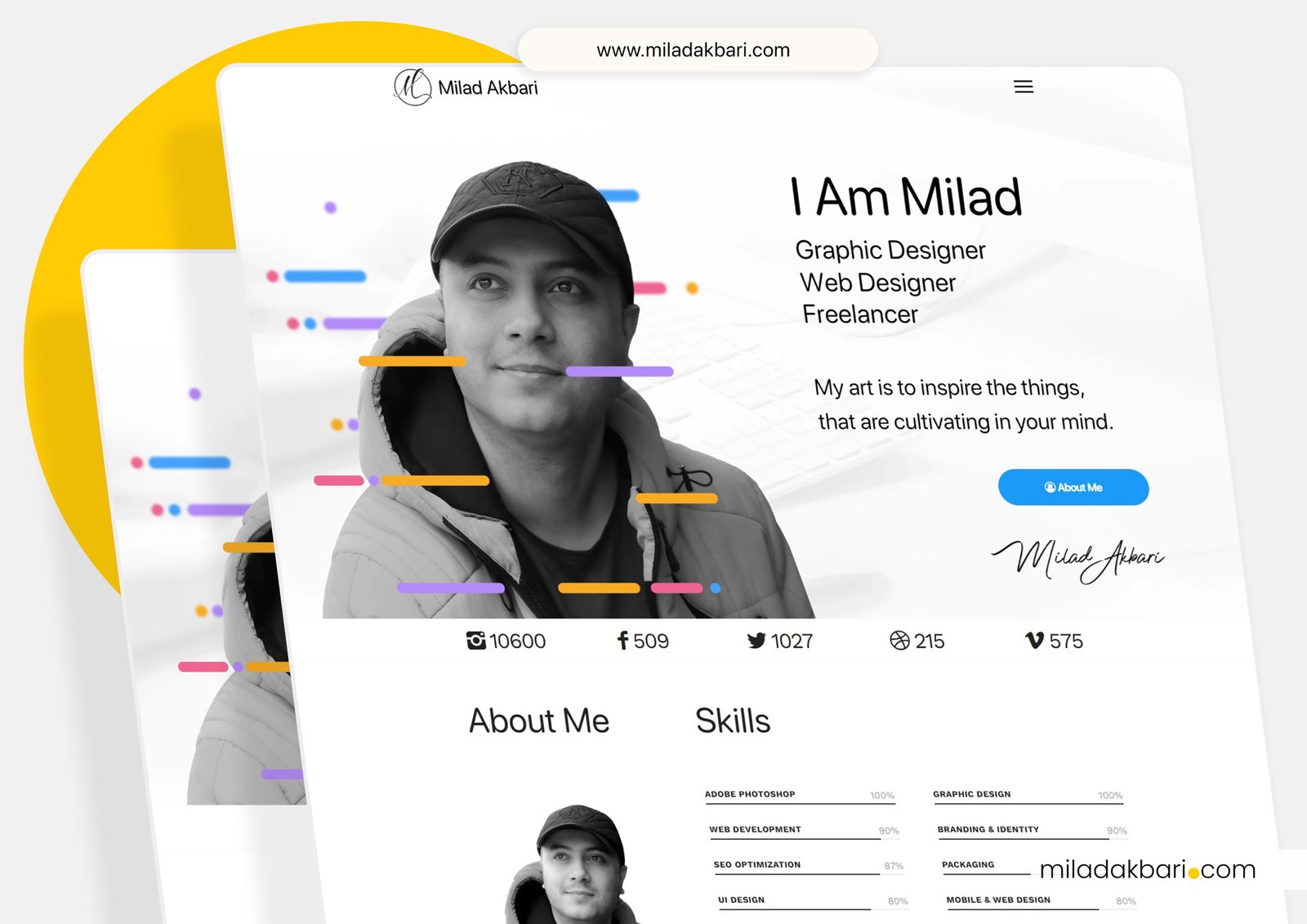Viewport: 1307px width, 924px height.
Task: Click the SEO Optimization skill bar
Action: pos(809,867)
